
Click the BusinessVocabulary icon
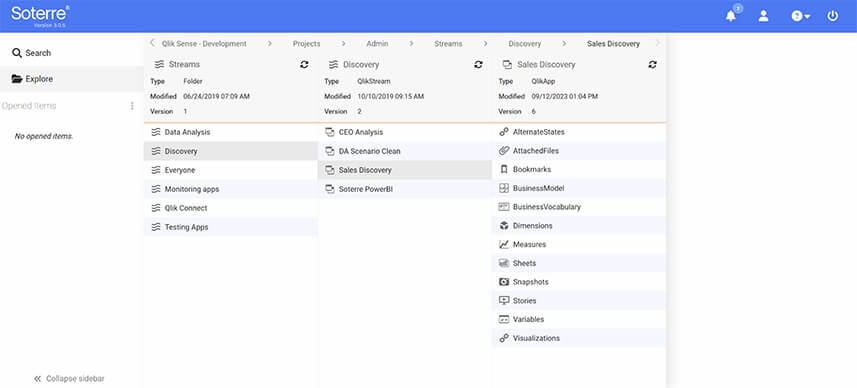click(x=504, y=207)
